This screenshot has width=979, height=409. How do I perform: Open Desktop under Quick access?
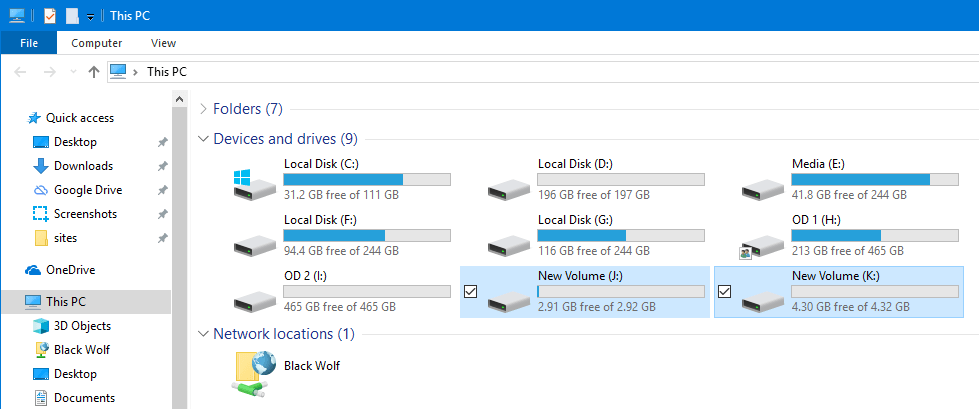click(76, 142)
